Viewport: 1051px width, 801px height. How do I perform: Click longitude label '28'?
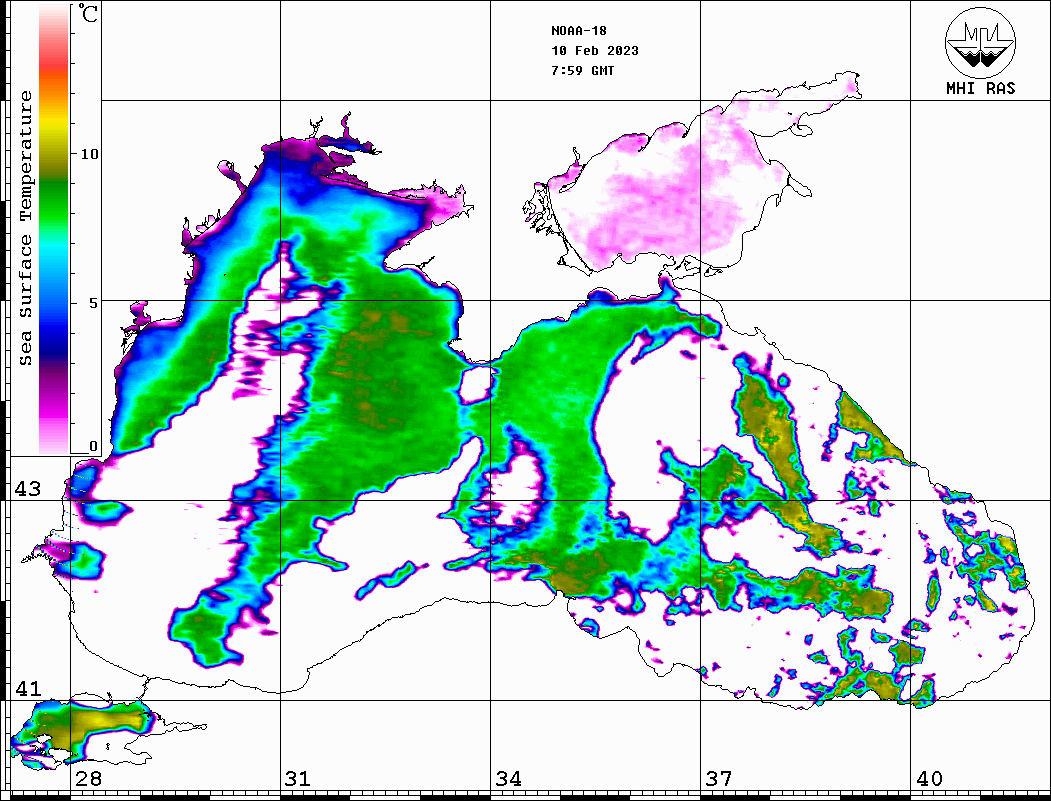[x=88, y=778]
